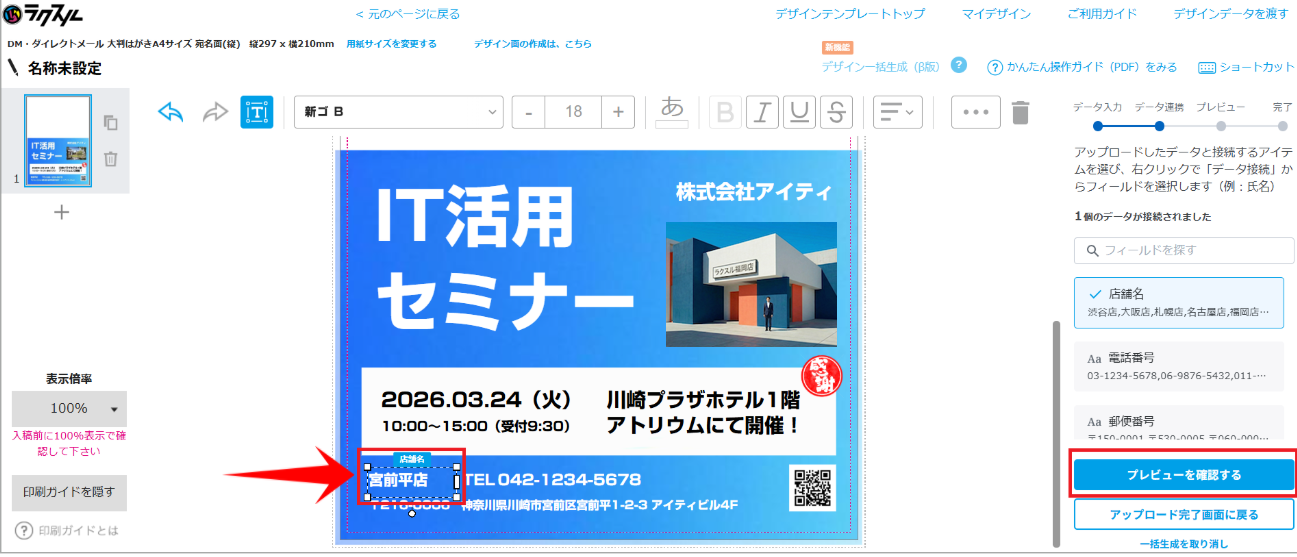Open マイデザイン in top navigation

[995, 14]
